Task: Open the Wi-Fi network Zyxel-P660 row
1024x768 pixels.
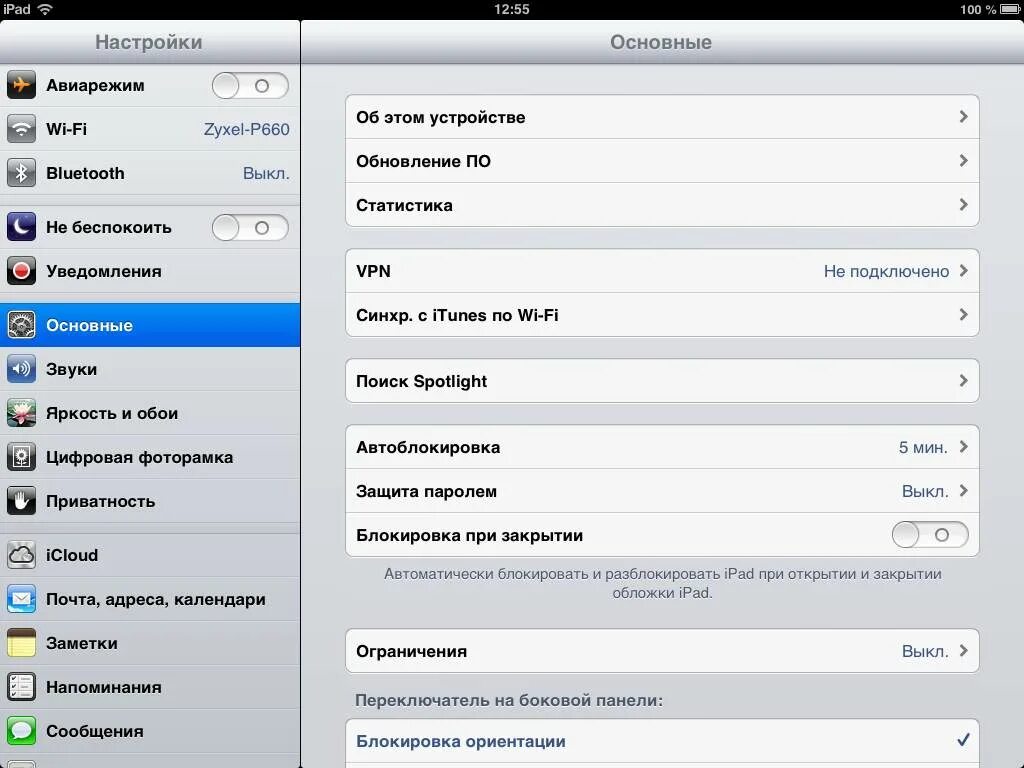Action: pos(150,129)
